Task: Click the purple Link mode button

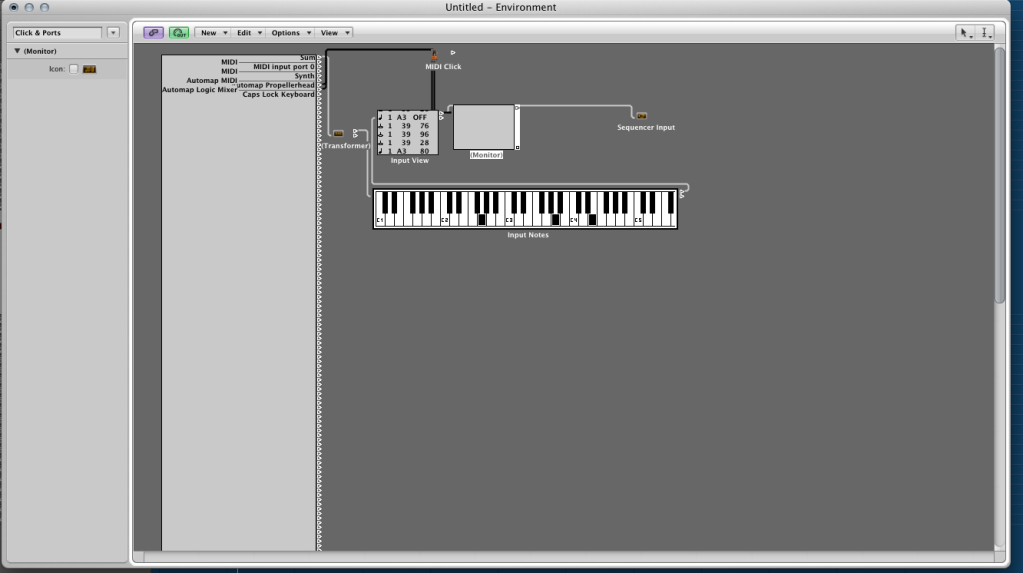Action: (153, 33)
